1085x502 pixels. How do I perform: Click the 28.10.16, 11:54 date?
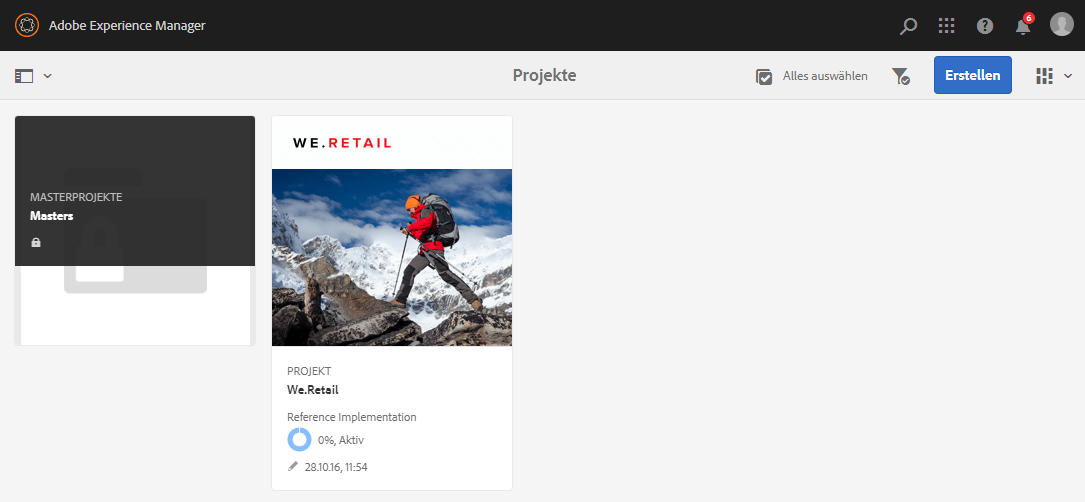pyautogui.click(x=336, y=467)
